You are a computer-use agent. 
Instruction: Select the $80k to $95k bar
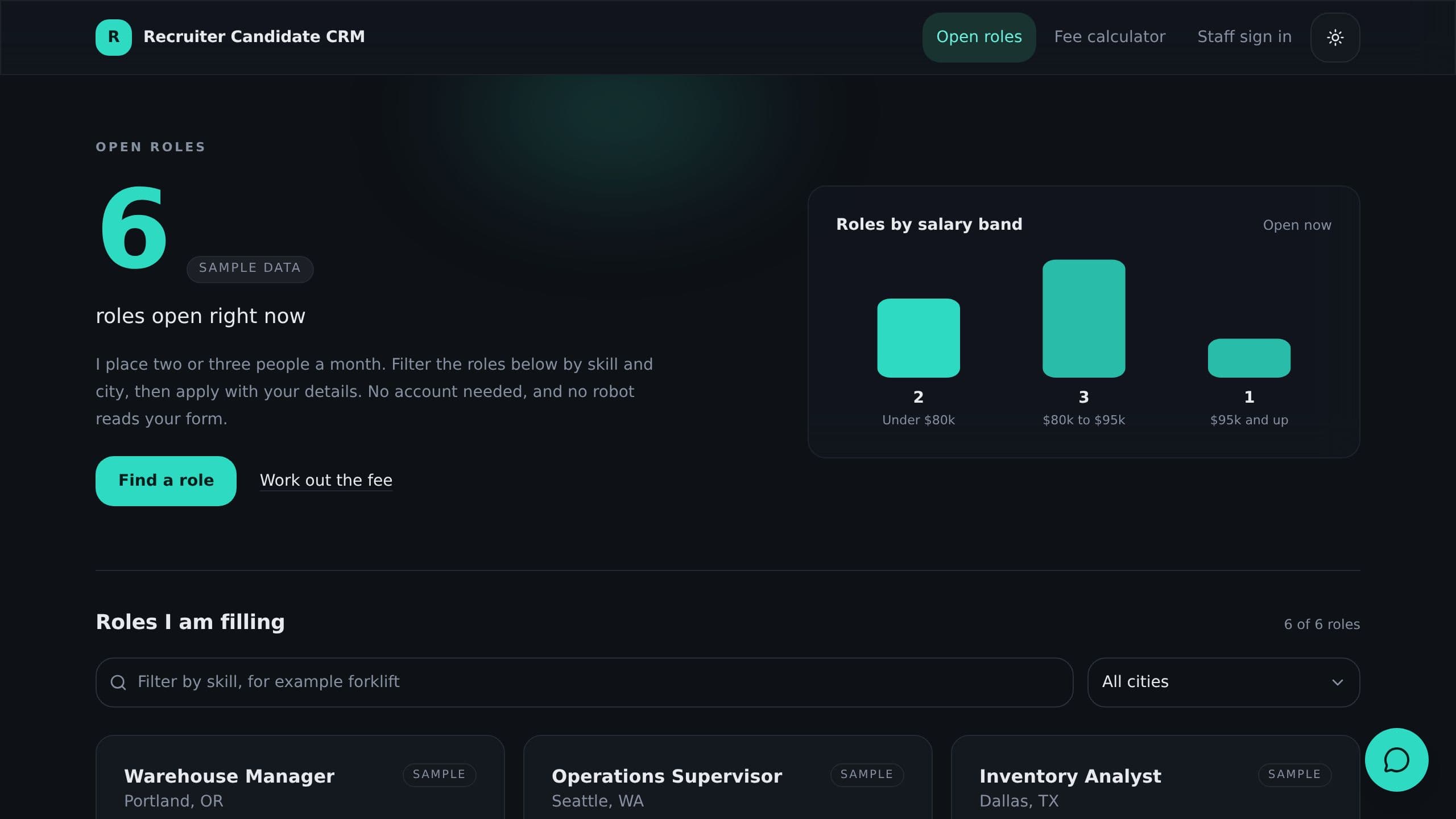[x=1083, y=318]
